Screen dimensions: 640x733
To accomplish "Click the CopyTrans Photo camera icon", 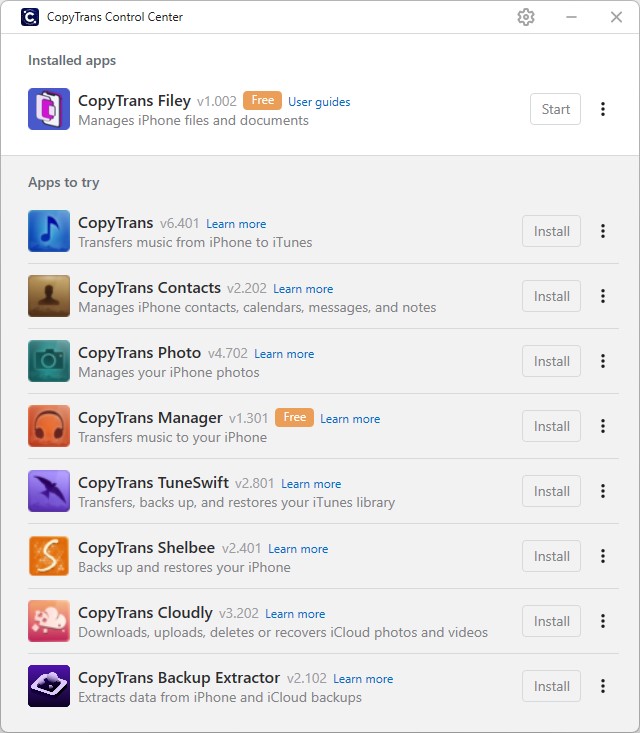I will point(49,361).
